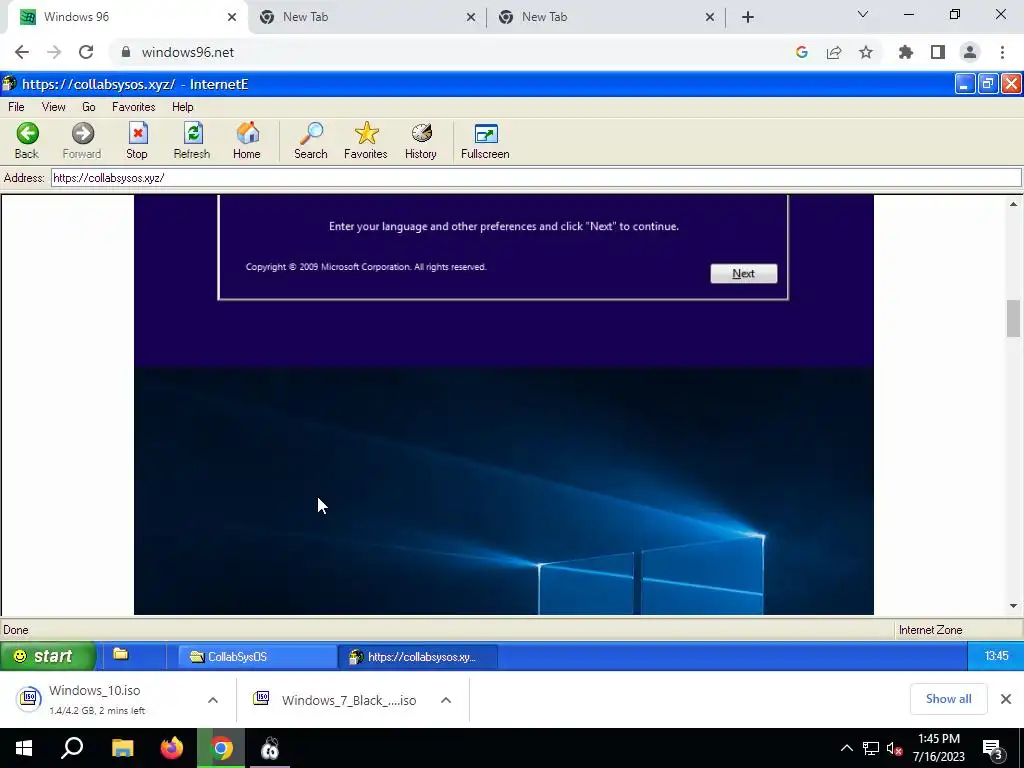
Task: Open File Explorer from taskbar
Action: click(122, 748)
